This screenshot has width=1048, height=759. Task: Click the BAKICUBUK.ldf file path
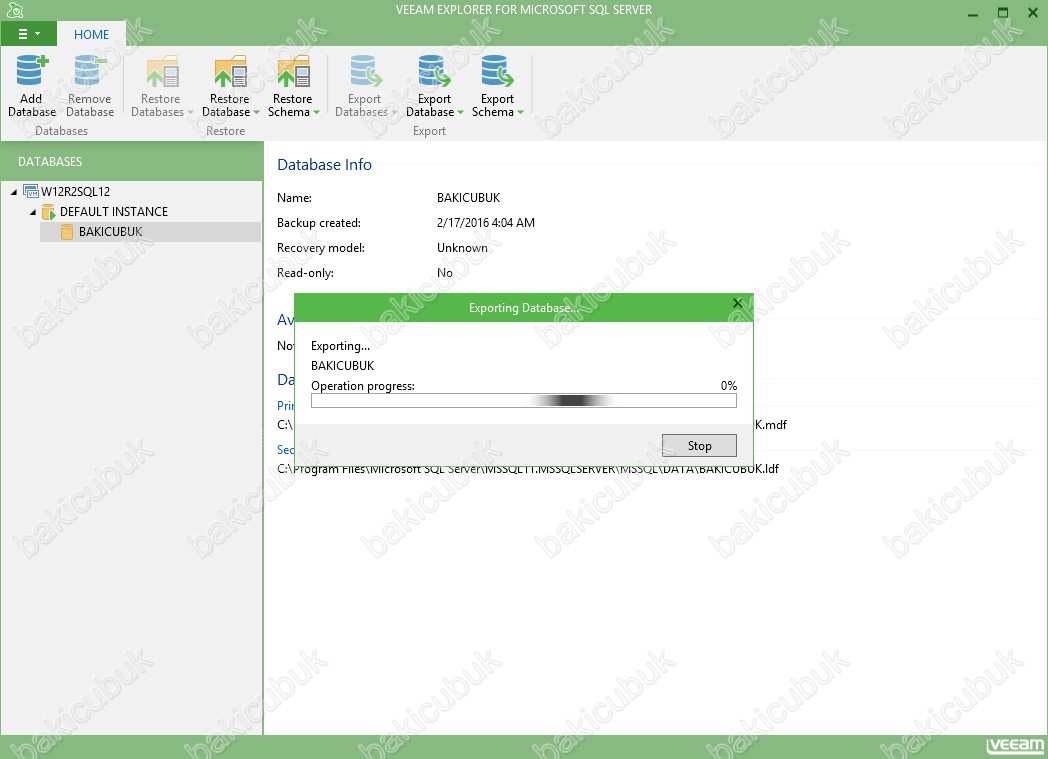[x=528, y=469]
